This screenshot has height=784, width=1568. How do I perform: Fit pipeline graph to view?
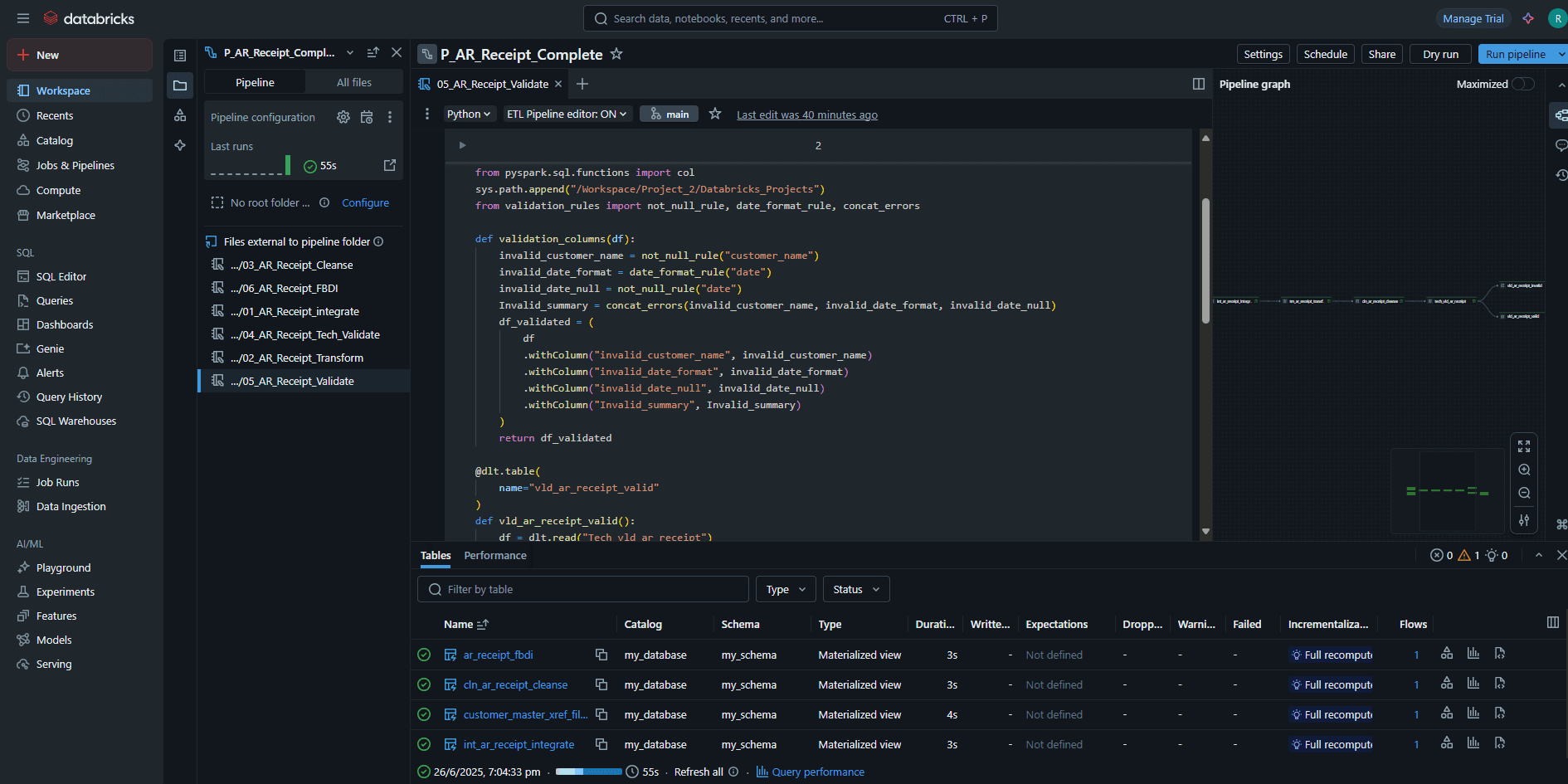(1524, 446)
